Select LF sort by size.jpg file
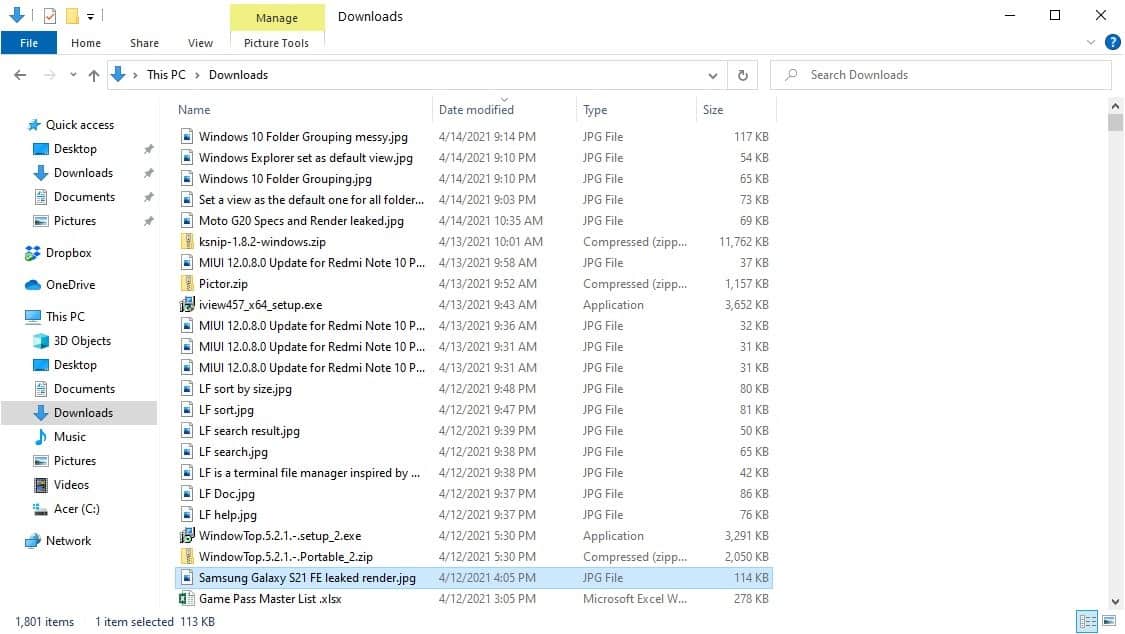The image size is (1125, 634). click(245, 389)
